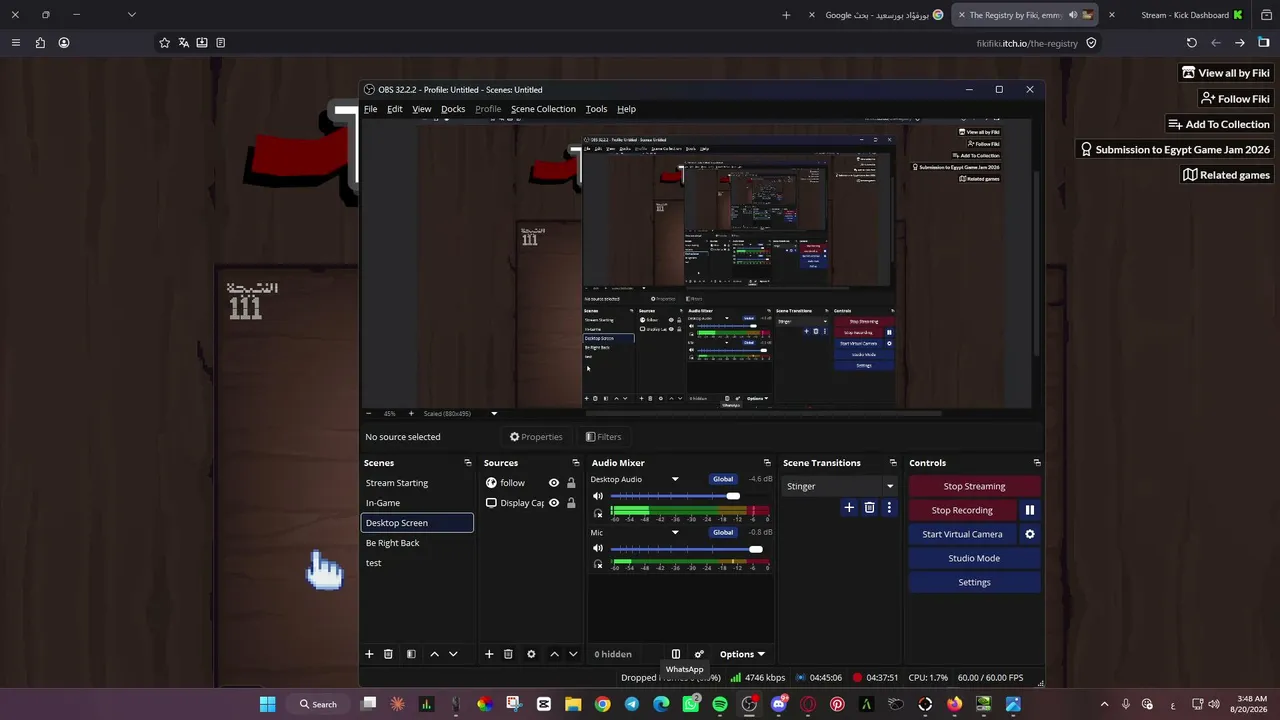
Task: Hide the Display Capture source eye icon
Action: (554, 503)
